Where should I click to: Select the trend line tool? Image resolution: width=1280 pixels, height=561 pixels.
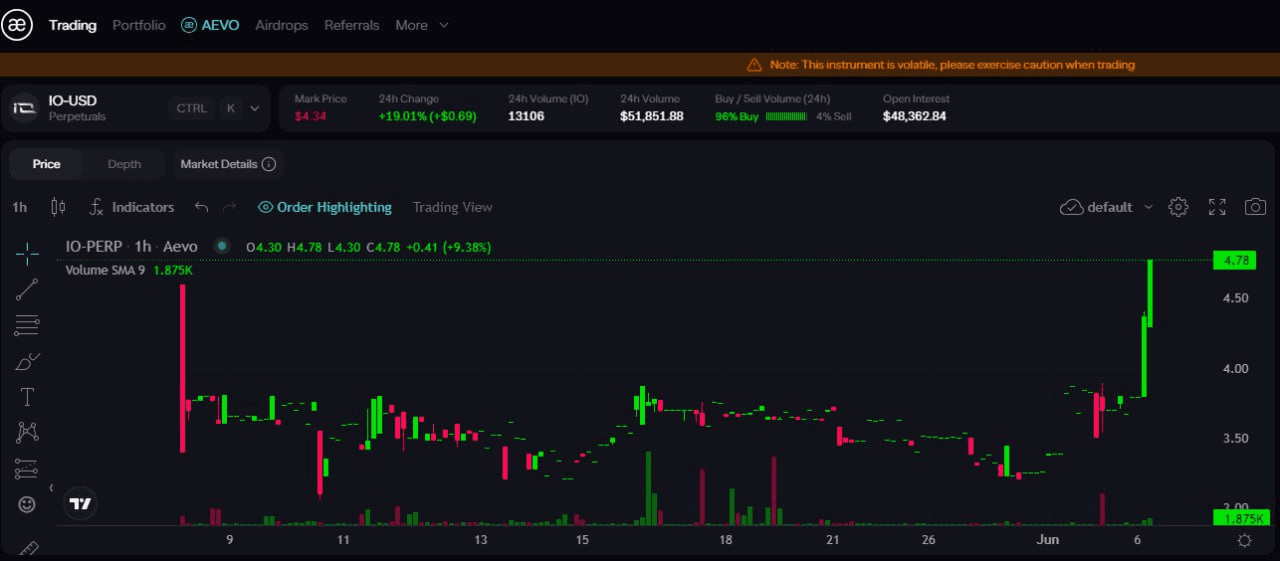pos(27,290)
